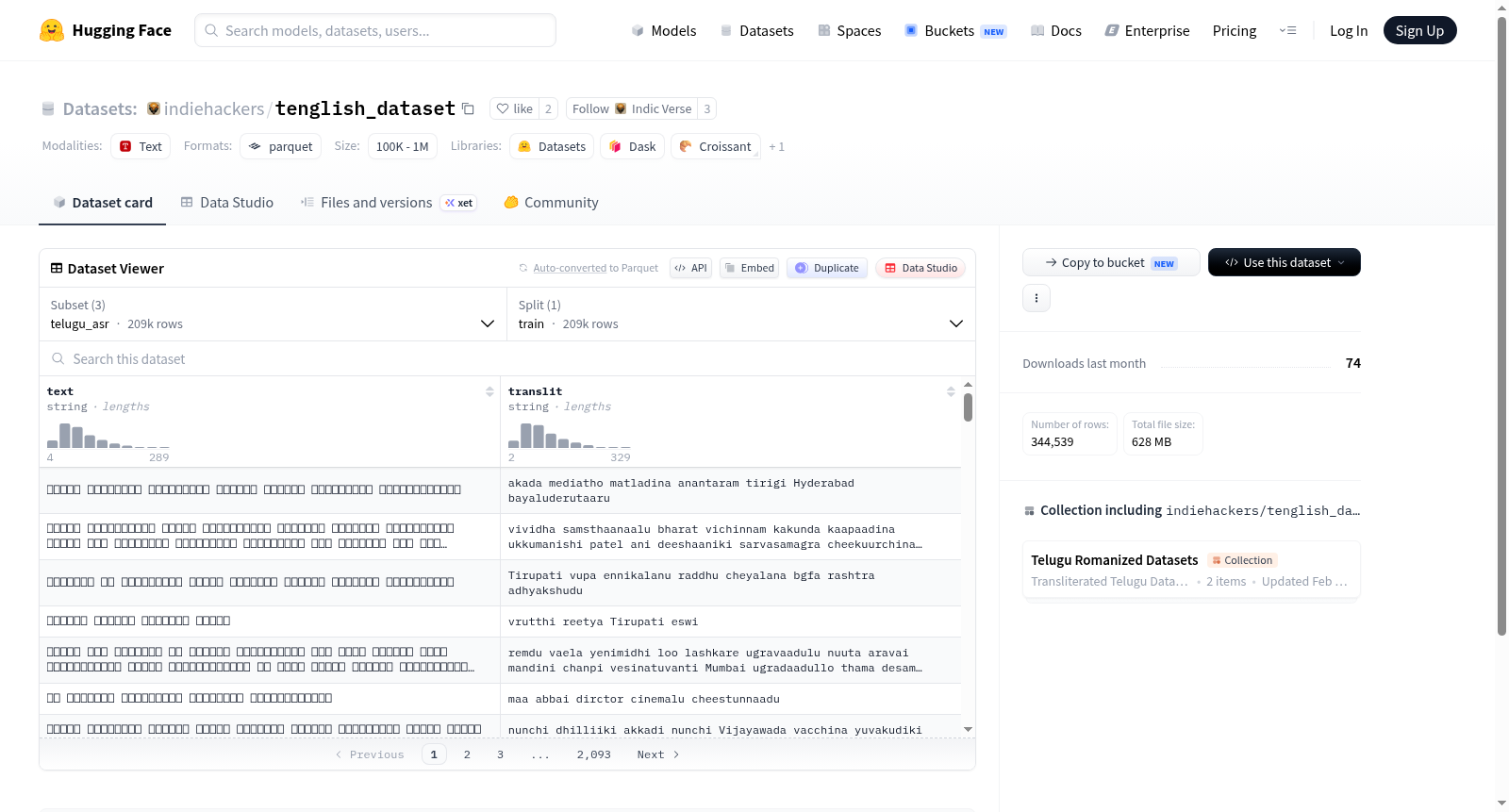Expand the Split train dropdown
The image size is (1509, 812).
[x=740, y=314]
